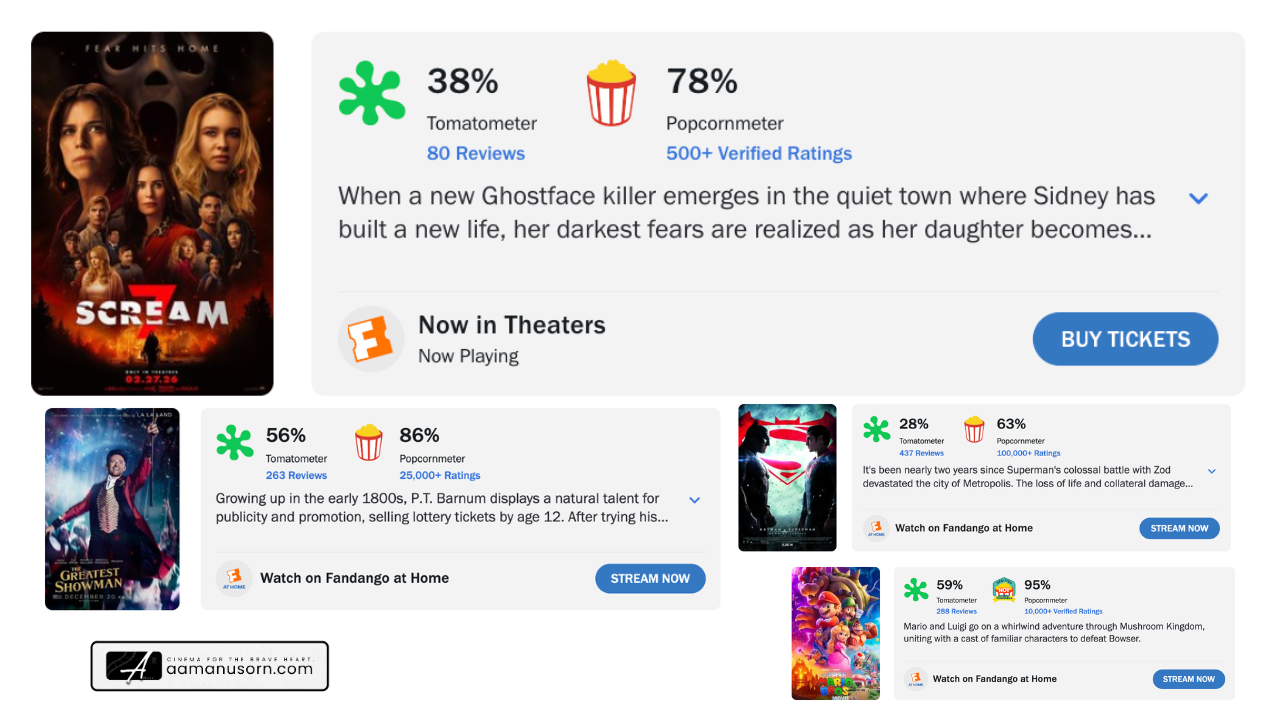
Task: Click the popcorn bucket icon beside 63%
Action: coord(974,429)
